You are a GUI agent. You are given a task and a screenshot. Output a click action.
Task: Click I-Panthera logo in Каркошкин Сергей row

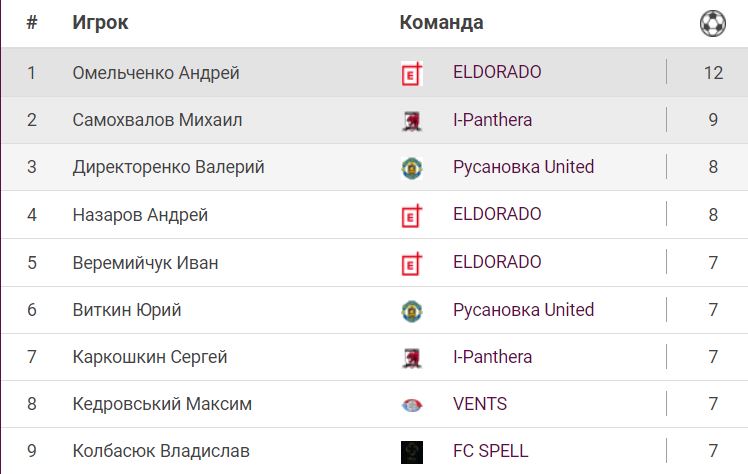pos(411,358)
